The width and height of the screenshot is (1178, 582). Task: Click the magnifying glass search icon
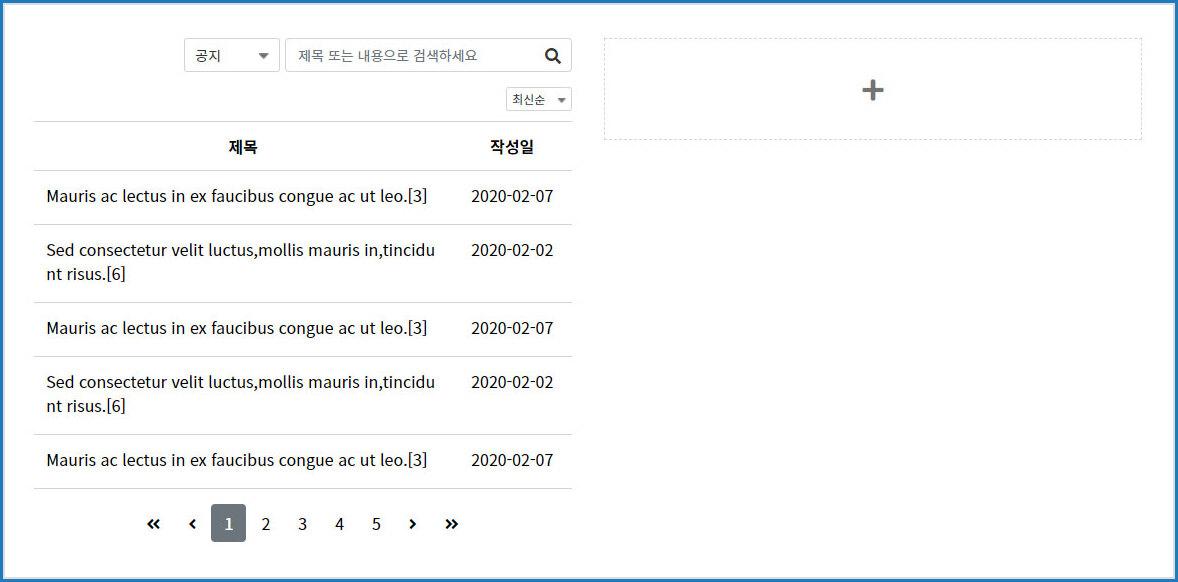[x=552, y=56]
